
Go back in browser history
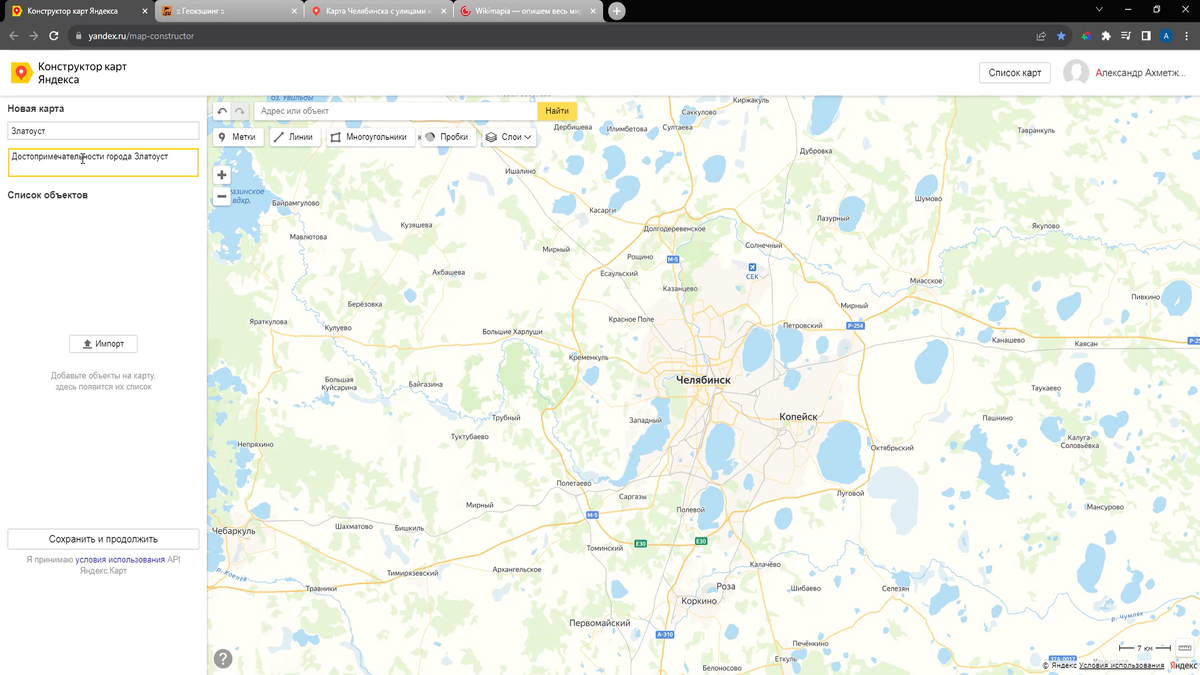coord(14,36)
